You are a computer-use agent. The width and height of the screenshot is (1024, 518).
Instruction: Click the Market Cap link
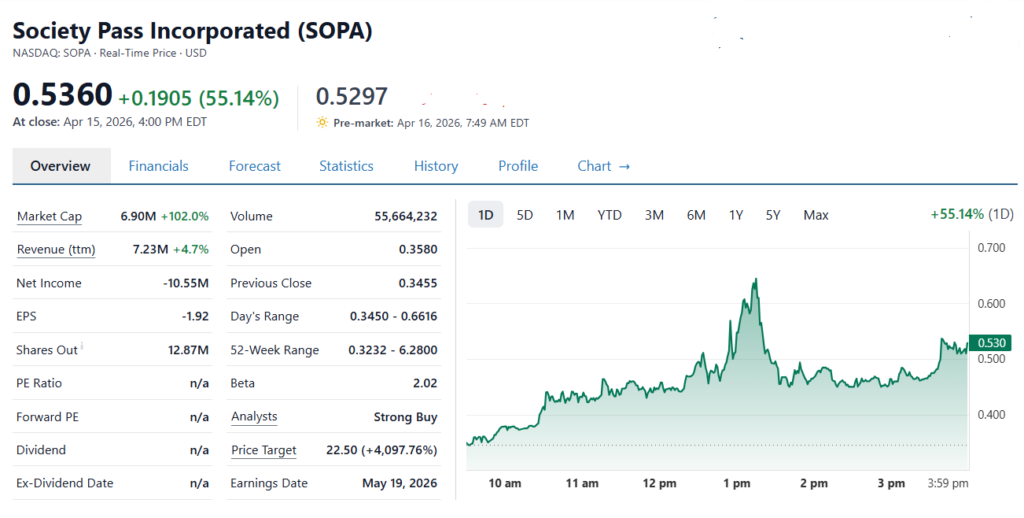[49, 217]
